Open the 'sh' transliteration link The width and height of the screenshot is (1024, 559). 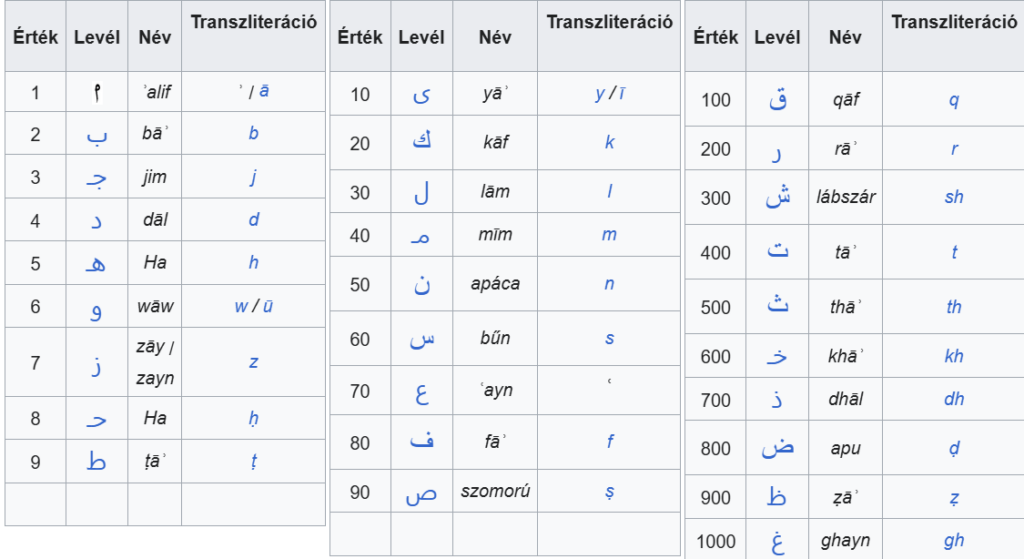(953, 197)
